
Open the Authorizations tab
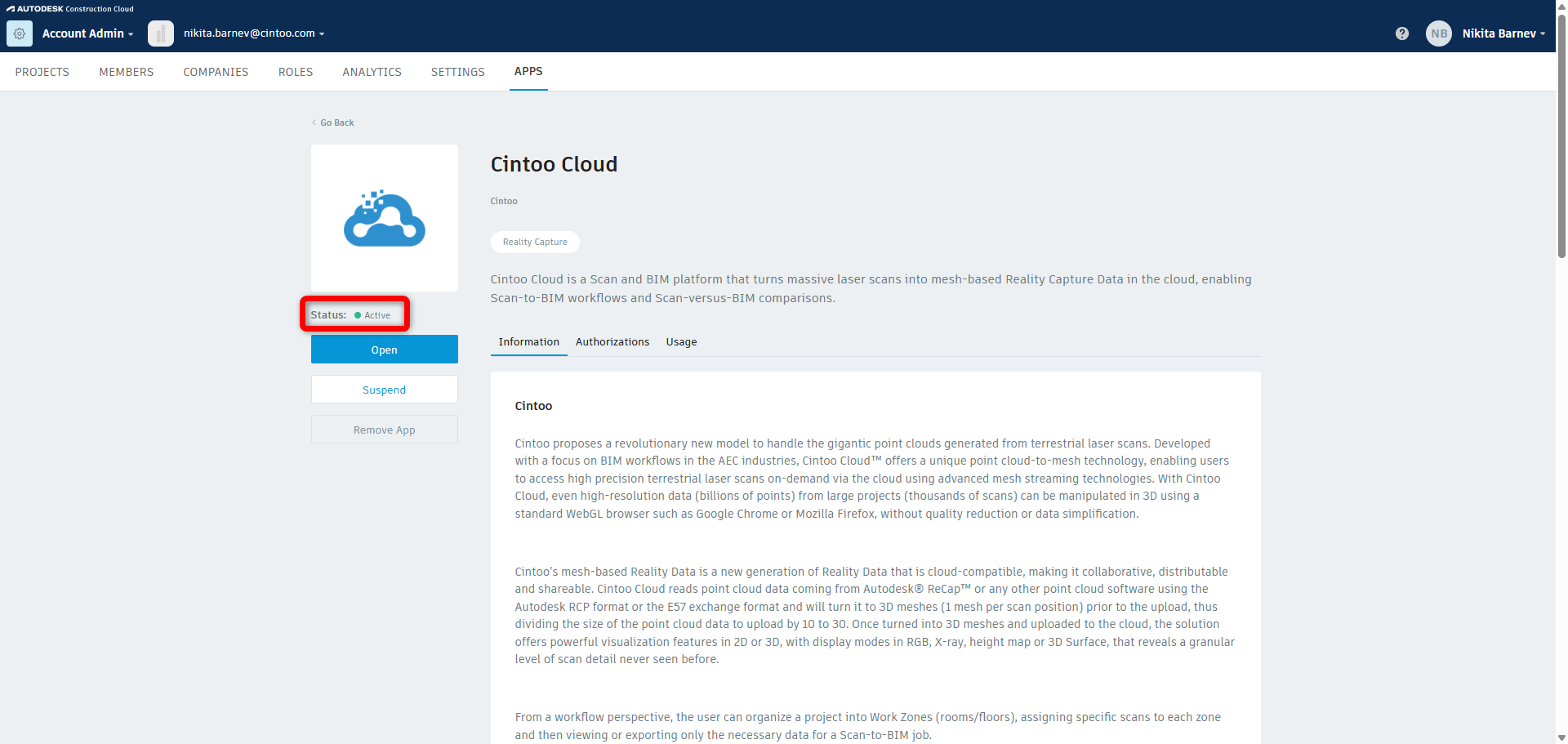[x=612, y=342]
